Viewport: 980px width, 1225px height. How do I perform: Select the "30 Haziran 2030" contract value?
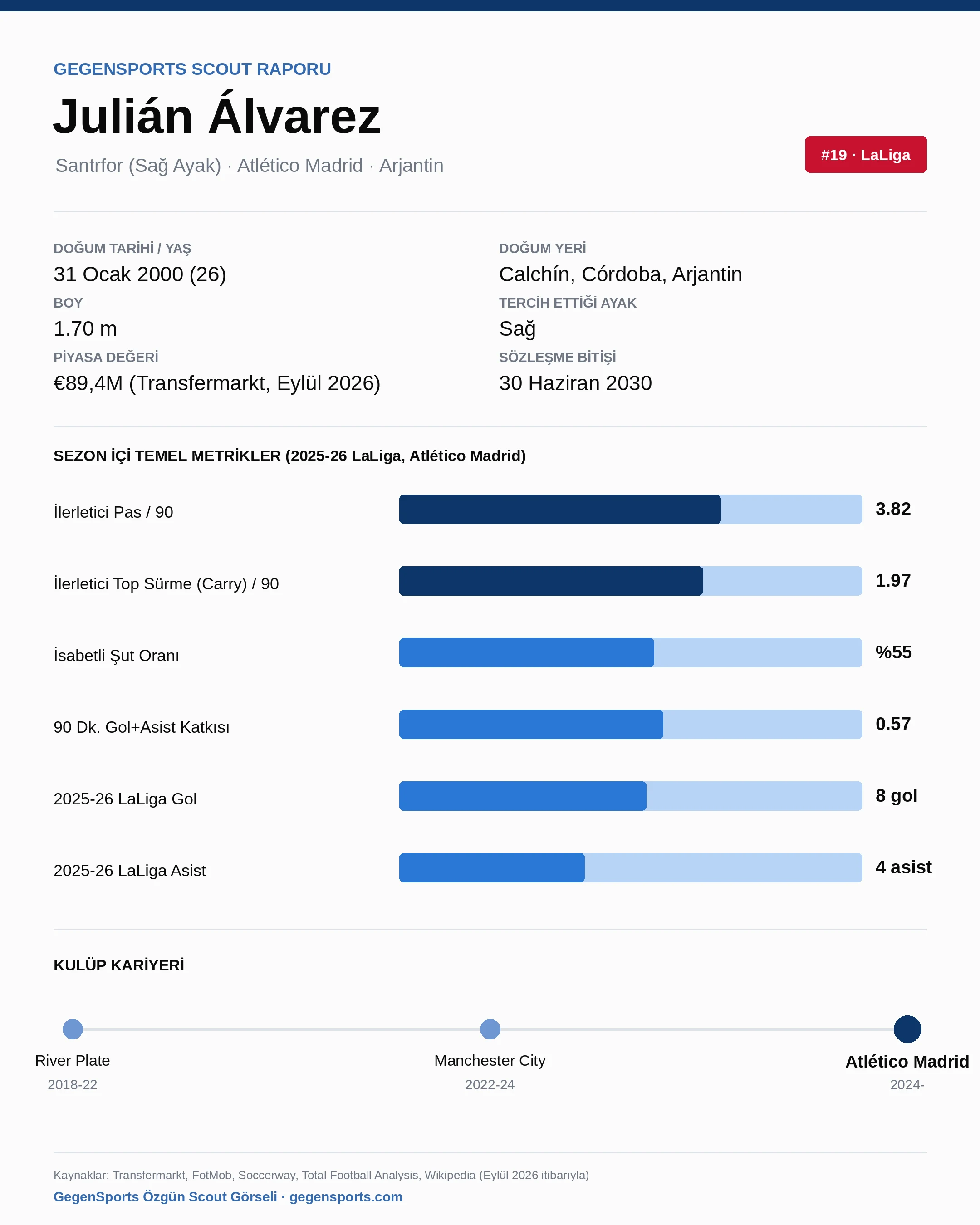coord(575,383)
